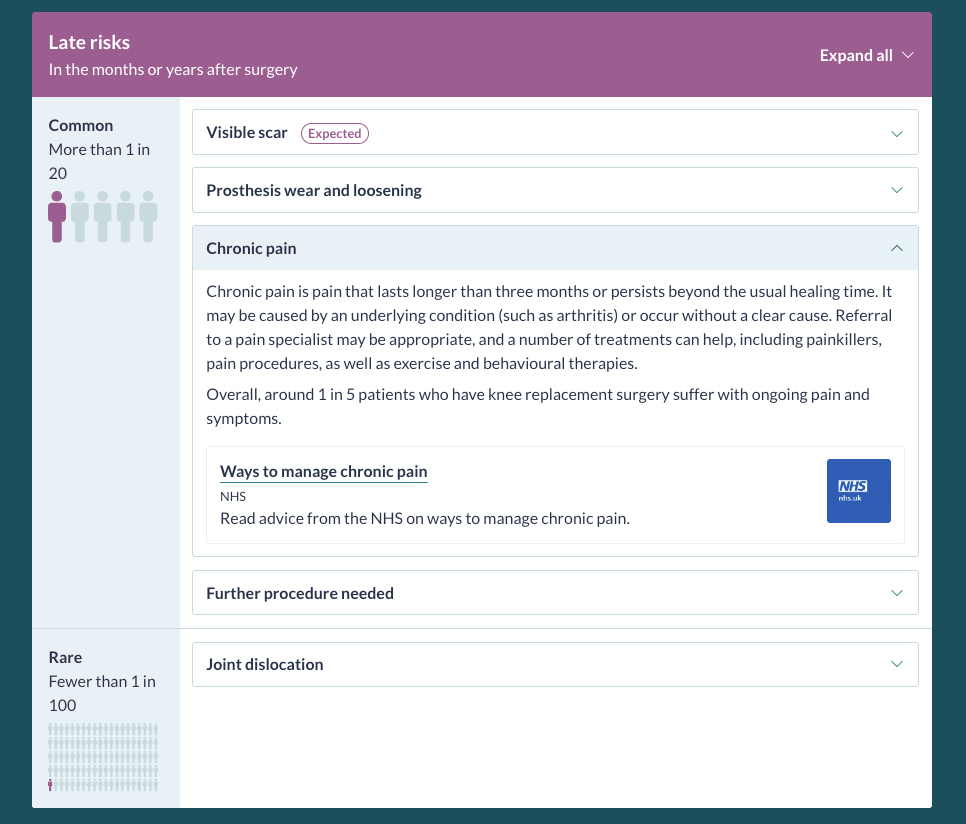Viewport: 966px width, 824px height.
Task: Click the up chevron on Chronic pain
Action: click(x=896, y=248)
